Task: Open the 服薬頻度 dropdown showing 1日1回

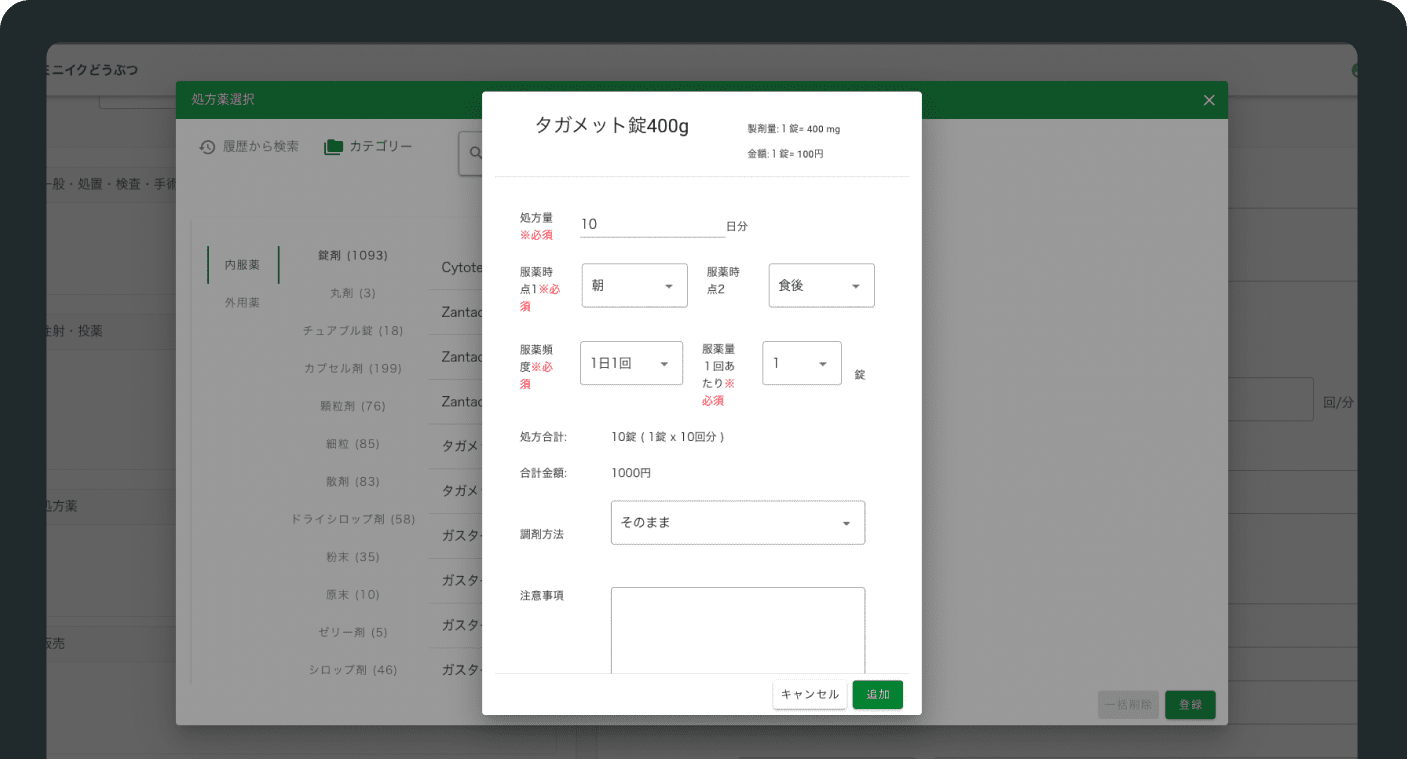Action: 631,363
